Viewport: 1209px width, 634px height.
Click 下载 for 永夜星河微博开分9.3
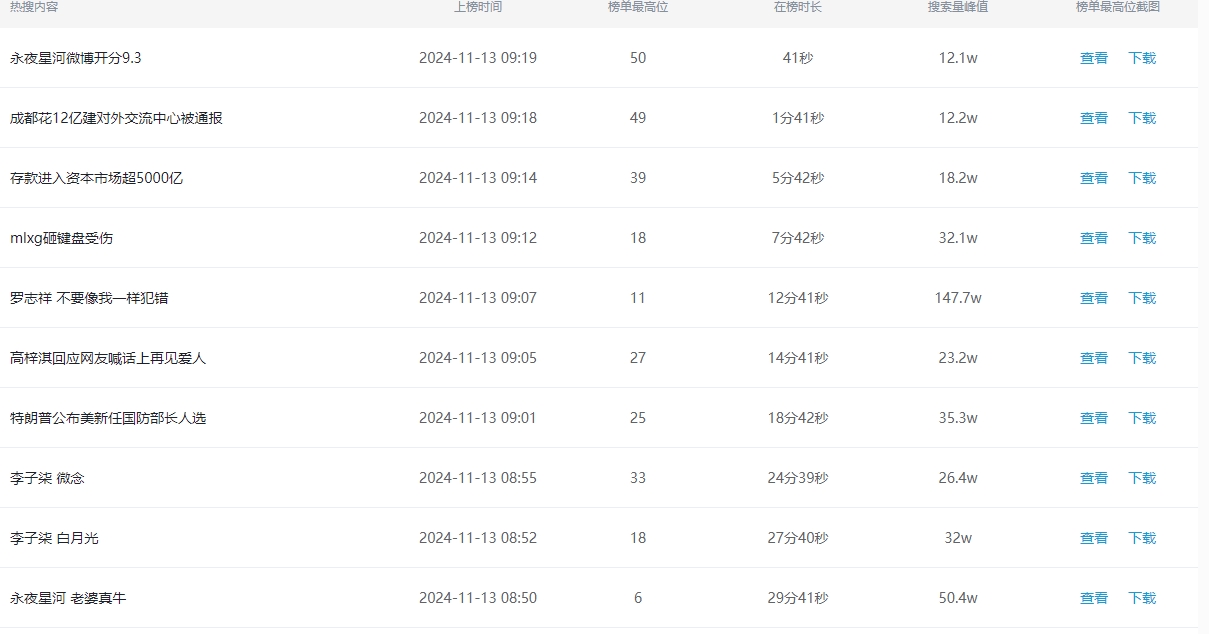[x=1142, y=58]
